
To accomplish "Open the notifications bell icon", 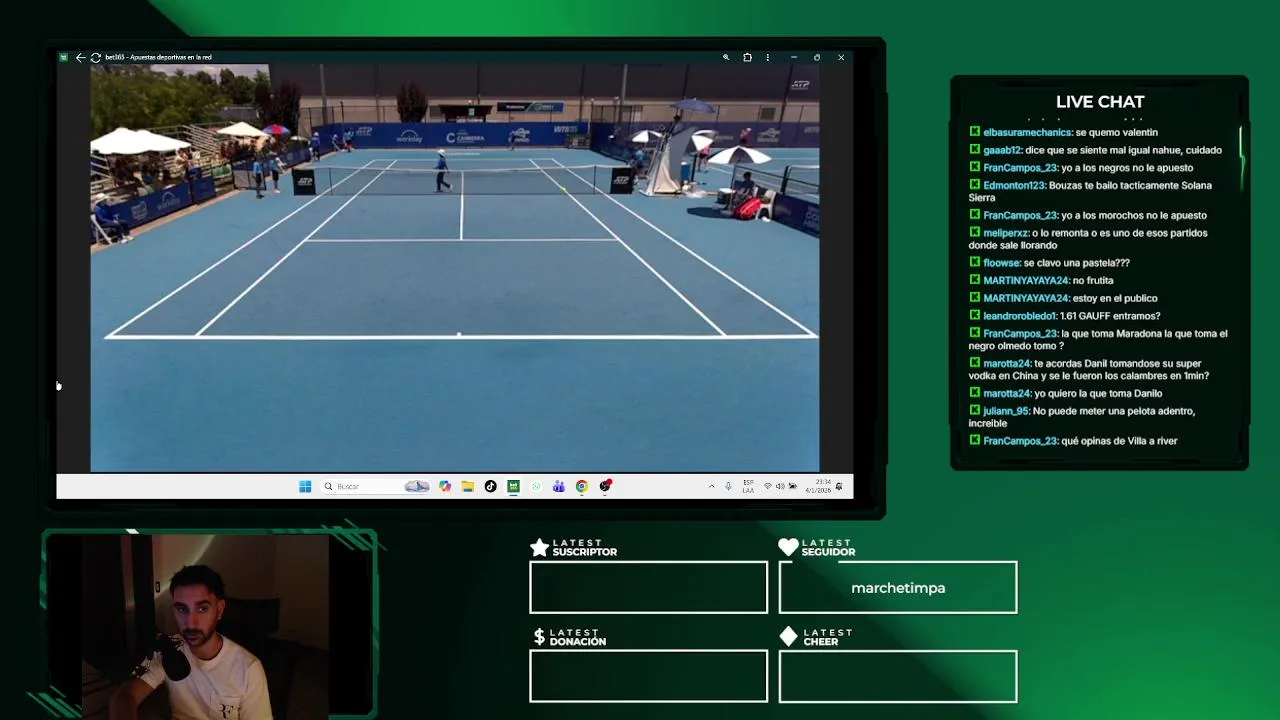I will 839,486.
